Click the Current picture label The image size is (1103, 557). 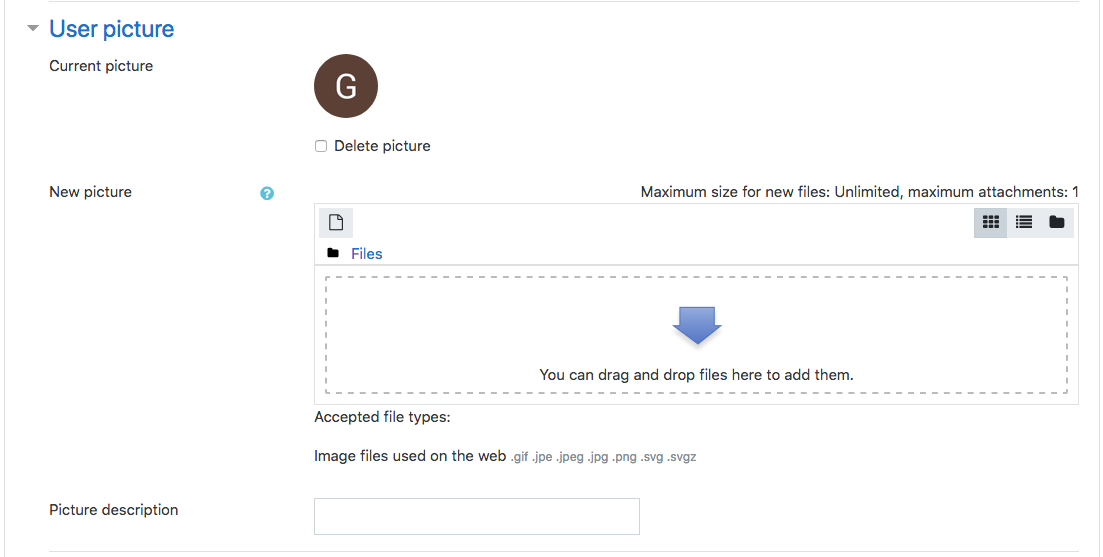pyautogui.click(x=101, y=66)
